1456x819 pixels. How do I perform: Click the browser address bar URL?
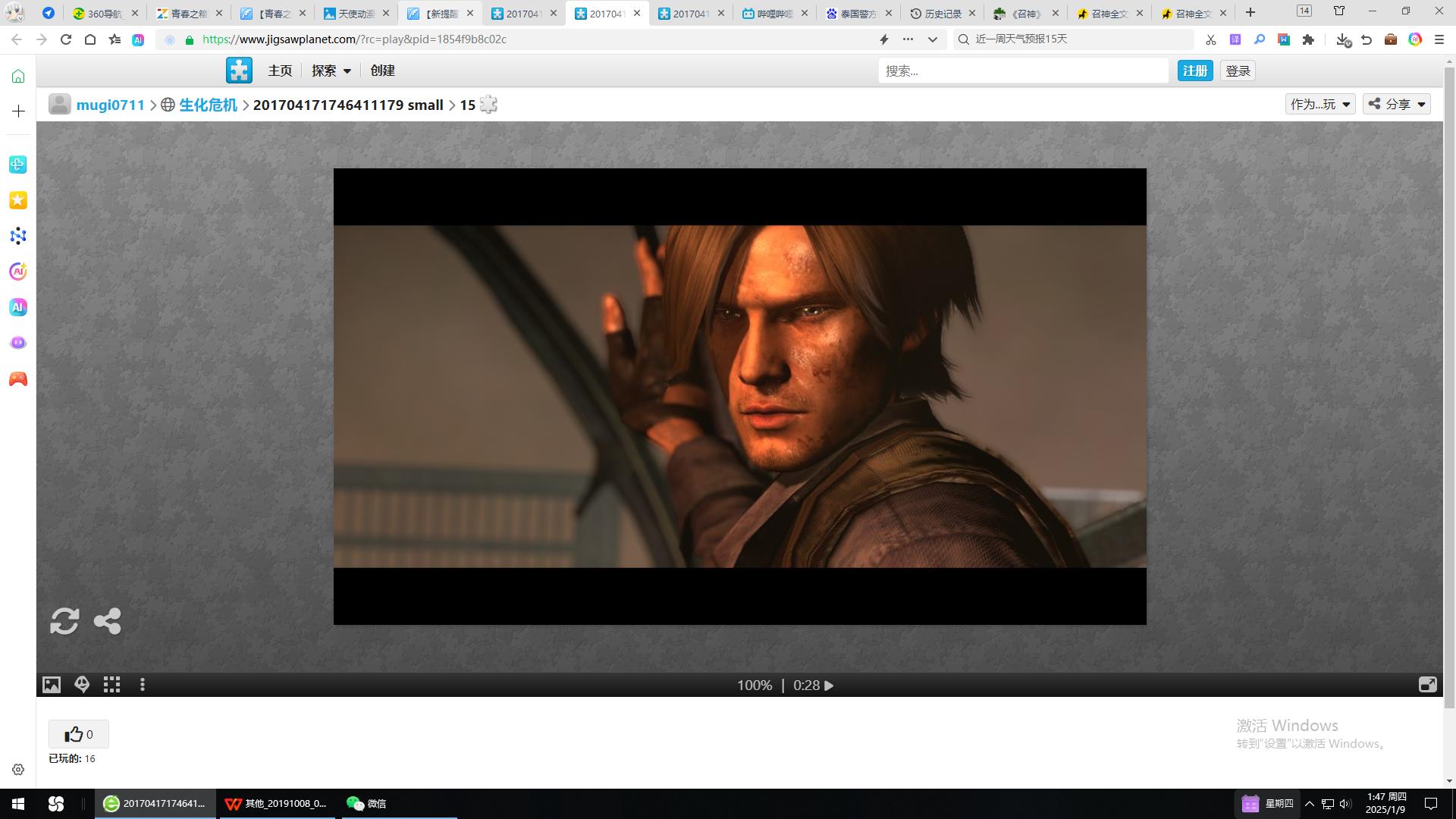tap(355, 39)
